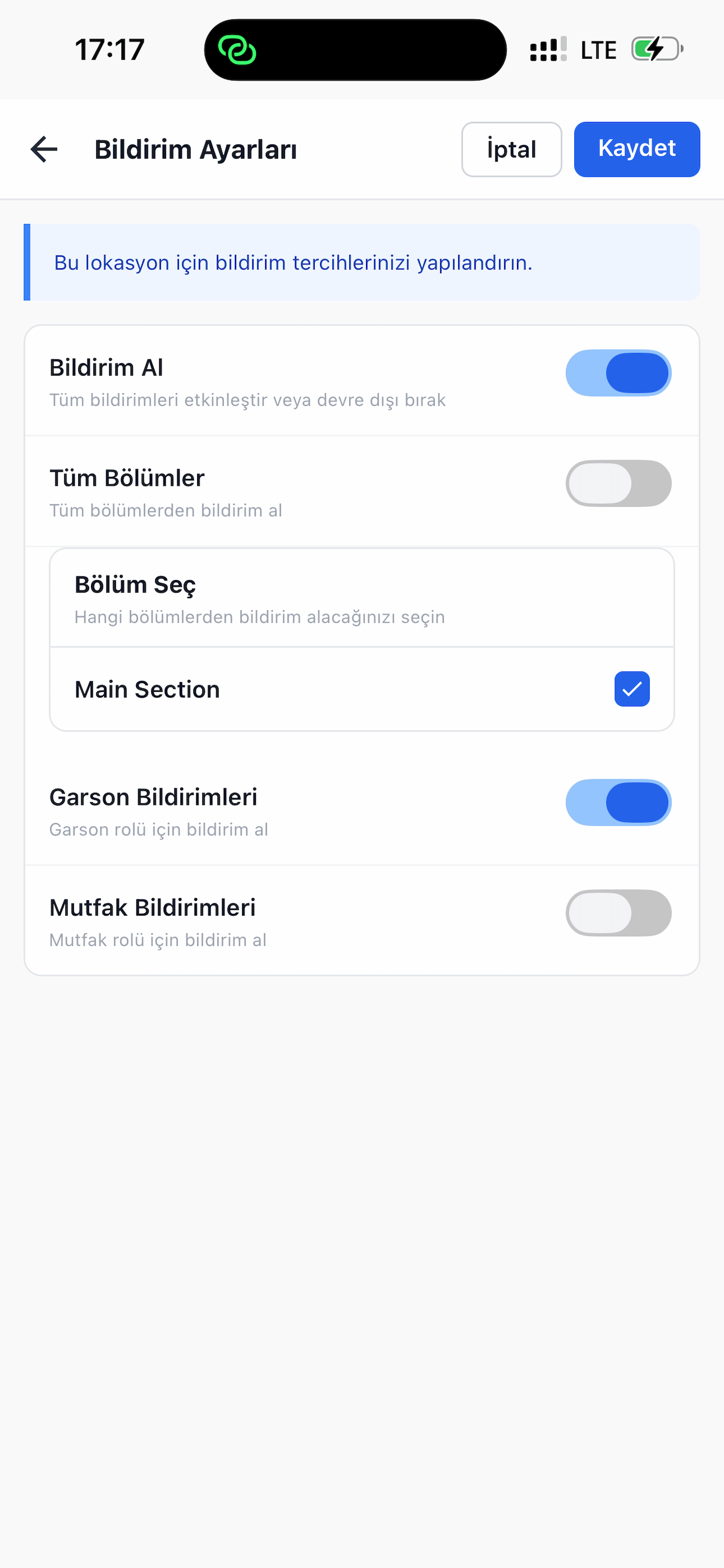724x1568 pixels.
Task: Tap the blue info banner text
Action: click(293, 262)
